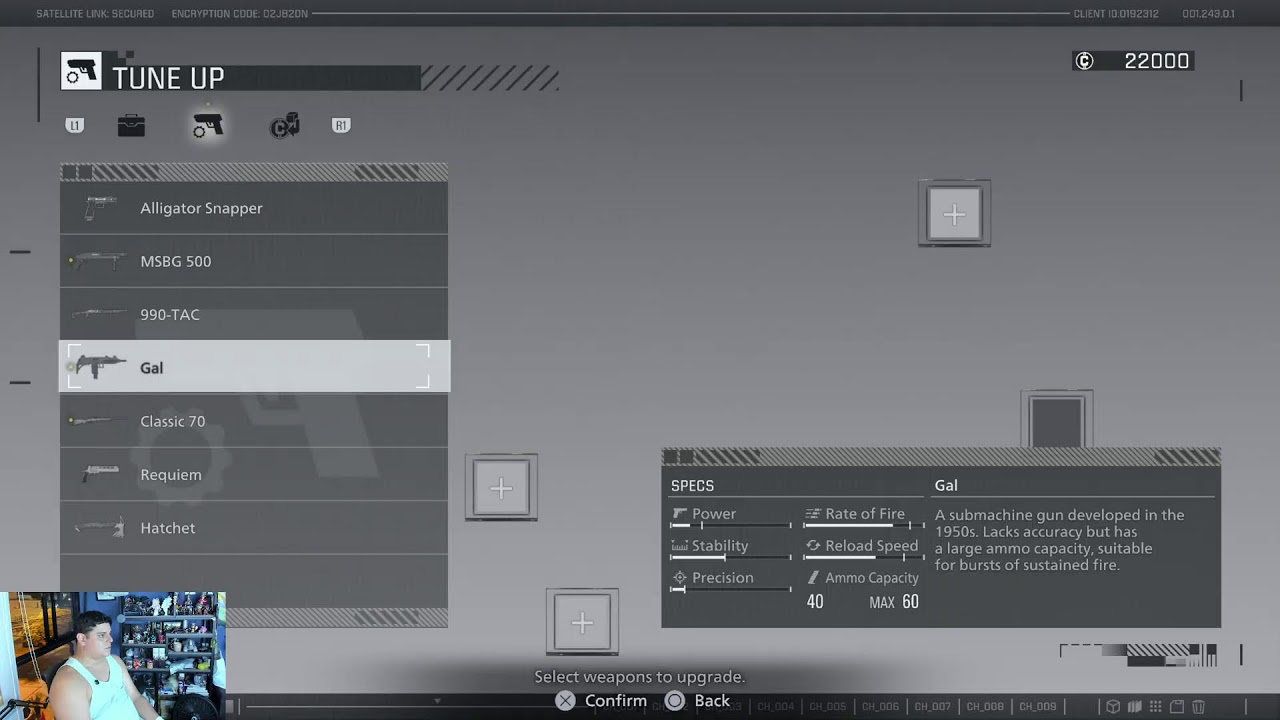
Task: Open the briefcase items tab
Action: point(131,126)
